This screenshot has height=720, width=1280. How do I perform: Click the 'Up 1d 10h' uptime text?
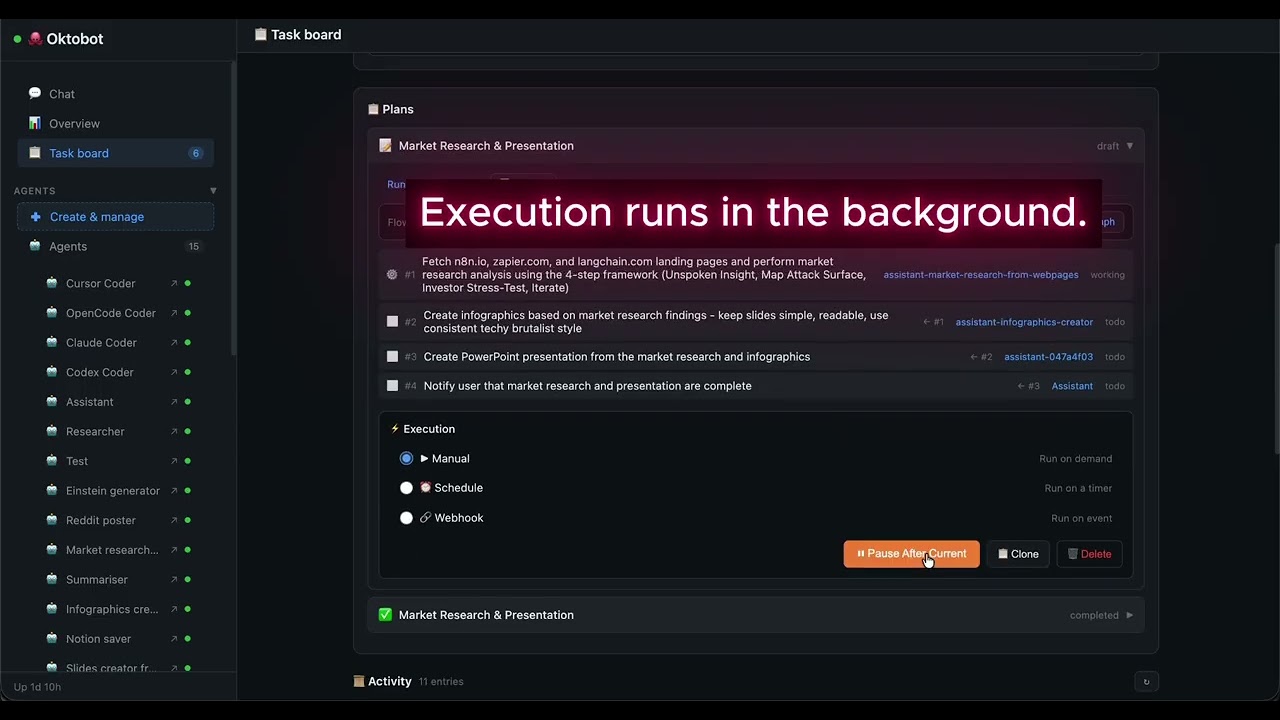pyautogui.click(x=37, y=687)
